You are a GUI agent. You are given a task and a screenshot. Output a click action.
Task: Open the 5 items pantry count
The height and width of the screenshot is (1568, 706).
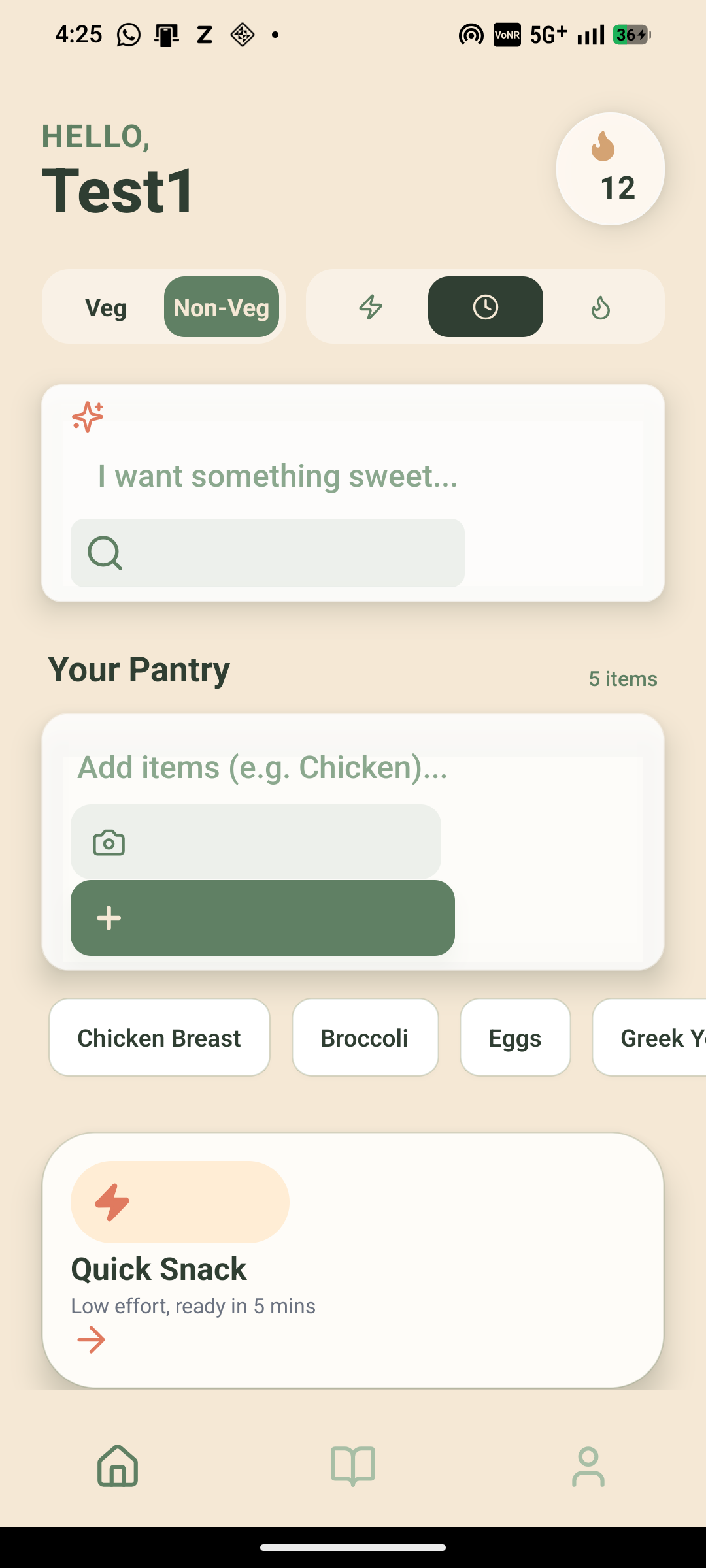point(623,679)
